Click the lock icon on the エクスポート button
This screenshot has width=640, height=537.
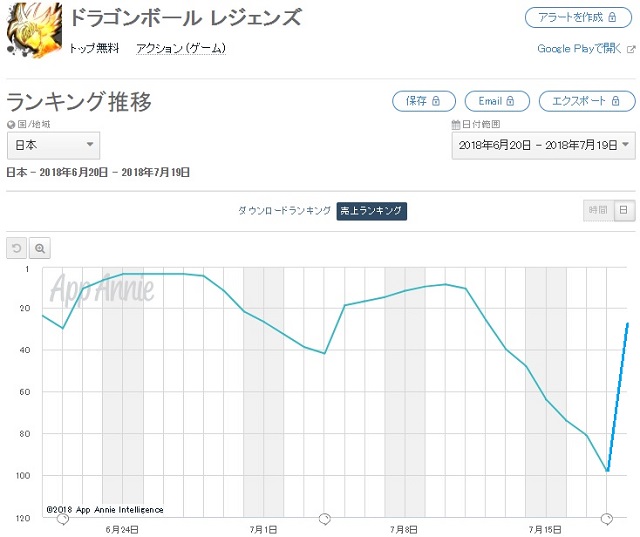point(616,101)
